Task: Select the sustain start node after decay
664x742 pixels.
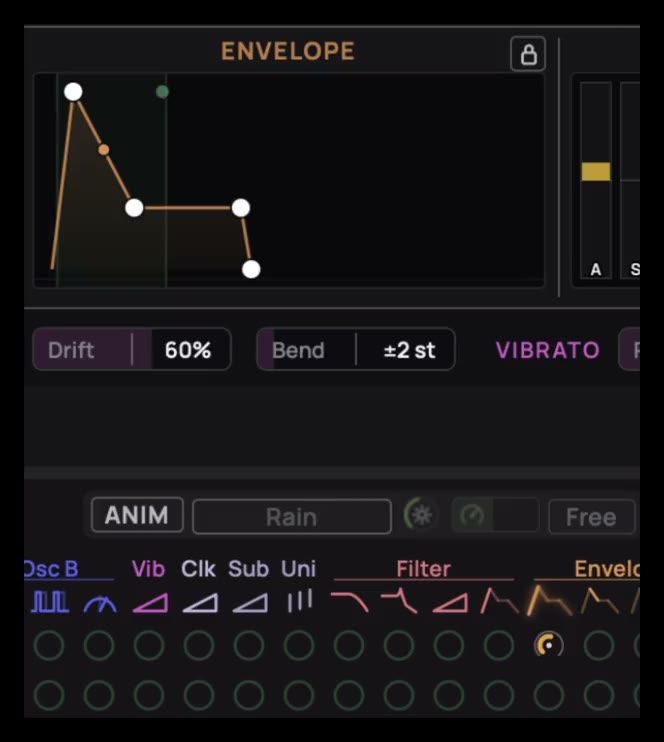Action: (134, 208)
